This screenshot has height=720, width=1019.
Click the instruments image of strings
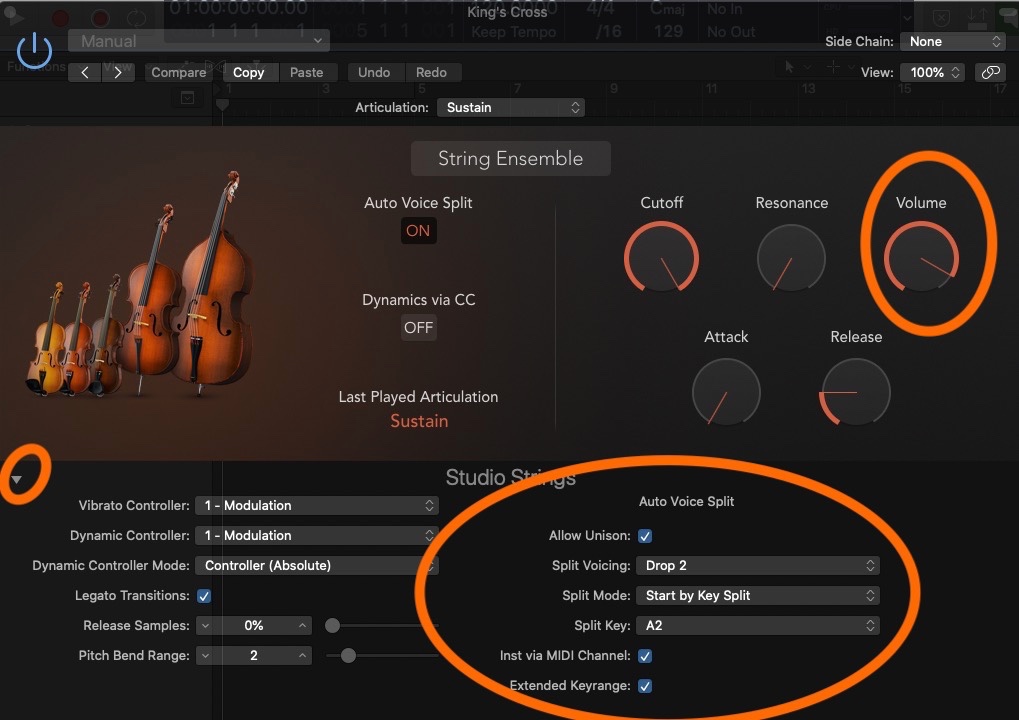[140, 286]
